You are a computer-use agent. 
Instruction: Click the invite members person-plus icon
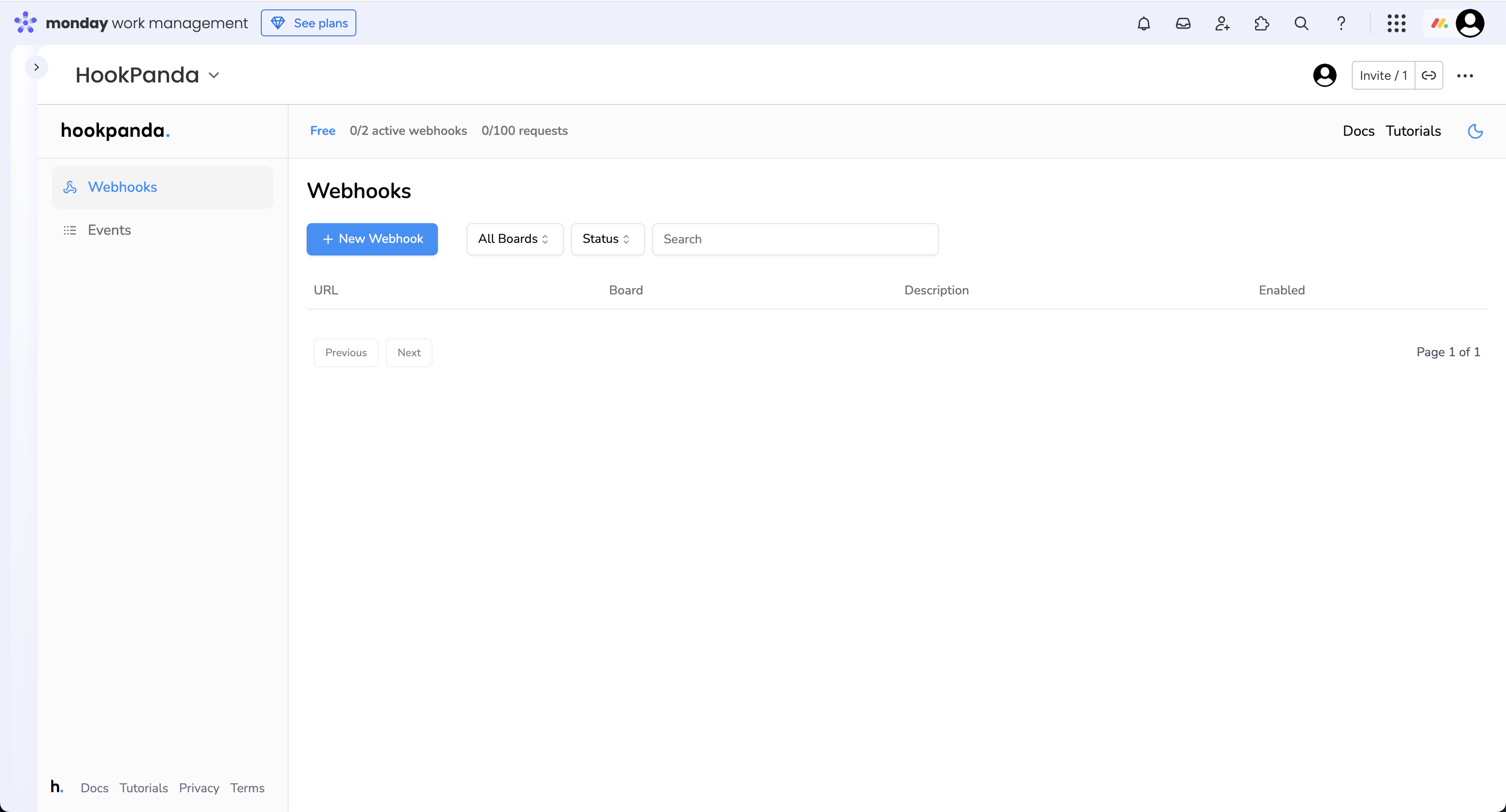(1222, 23)
